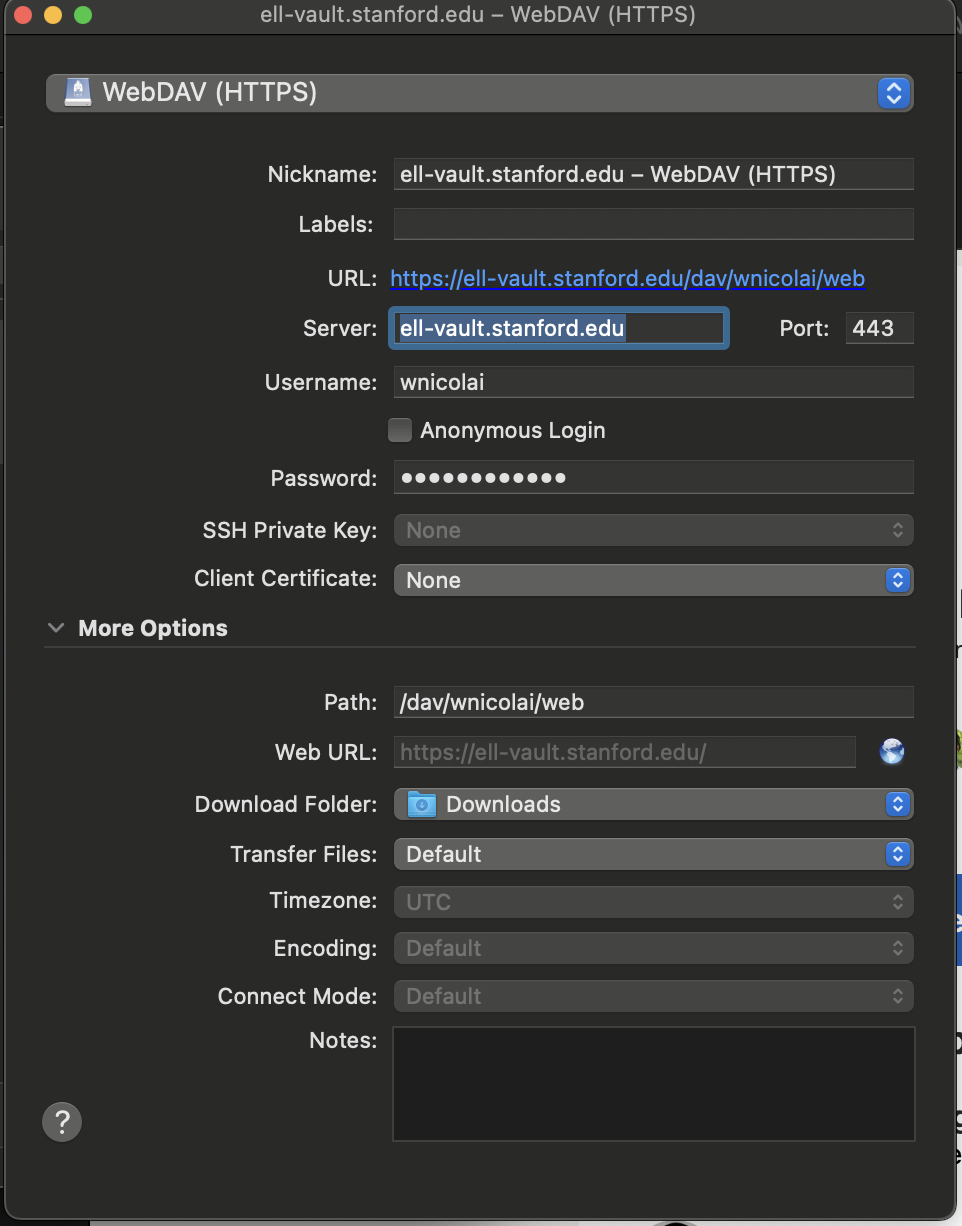962x1226 pixels.
Task: Collapse the More Options section
Action: pyautogui.click(x=54, y=628)
